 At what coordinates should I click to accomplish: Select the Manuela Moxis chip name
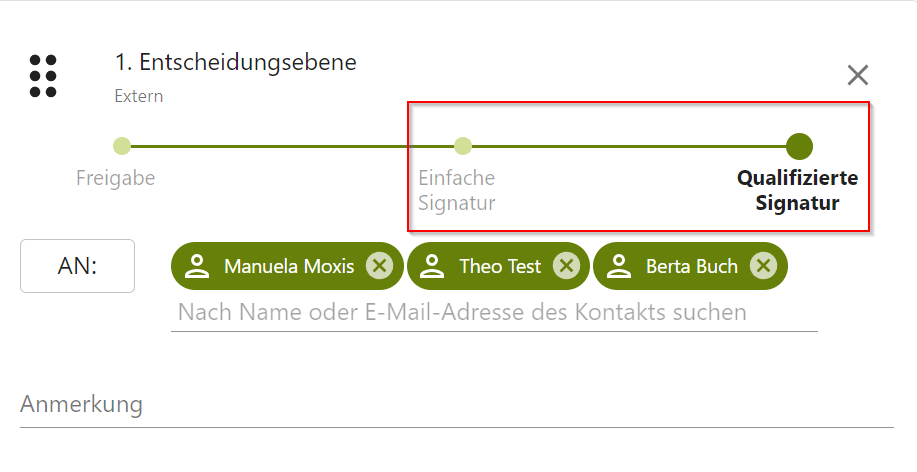pyautogui.click(x=289, y=266)
